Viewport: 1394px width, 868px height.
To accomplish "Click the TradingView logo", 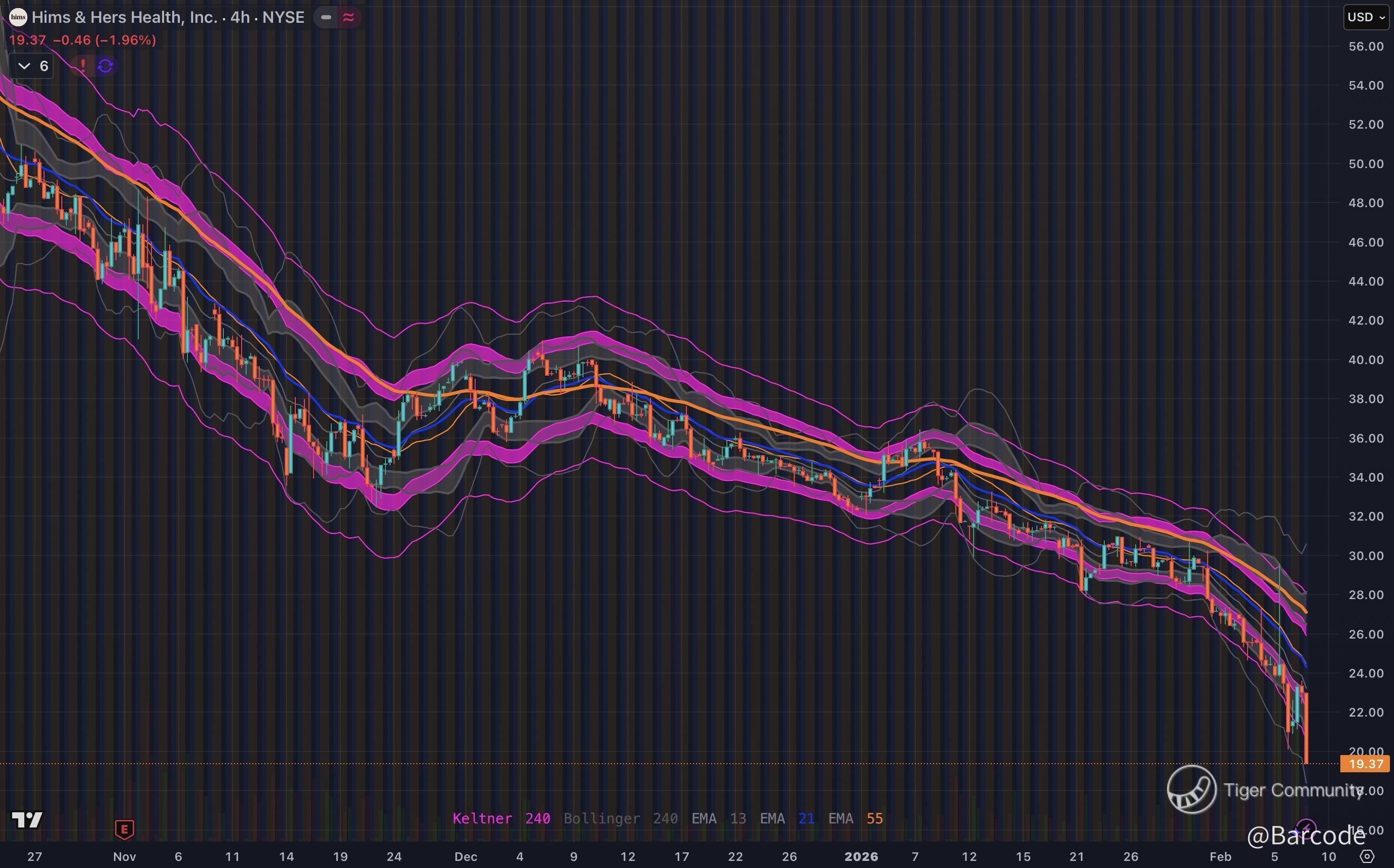I will pos(27,820).
